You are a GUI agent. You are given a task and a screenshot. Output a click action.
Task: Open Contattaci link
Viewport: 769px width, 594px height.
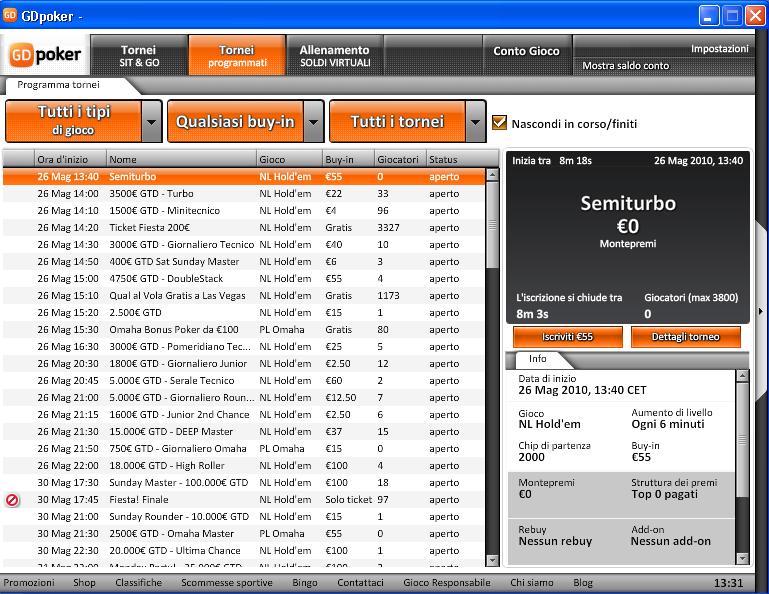(x=360, y=583)
